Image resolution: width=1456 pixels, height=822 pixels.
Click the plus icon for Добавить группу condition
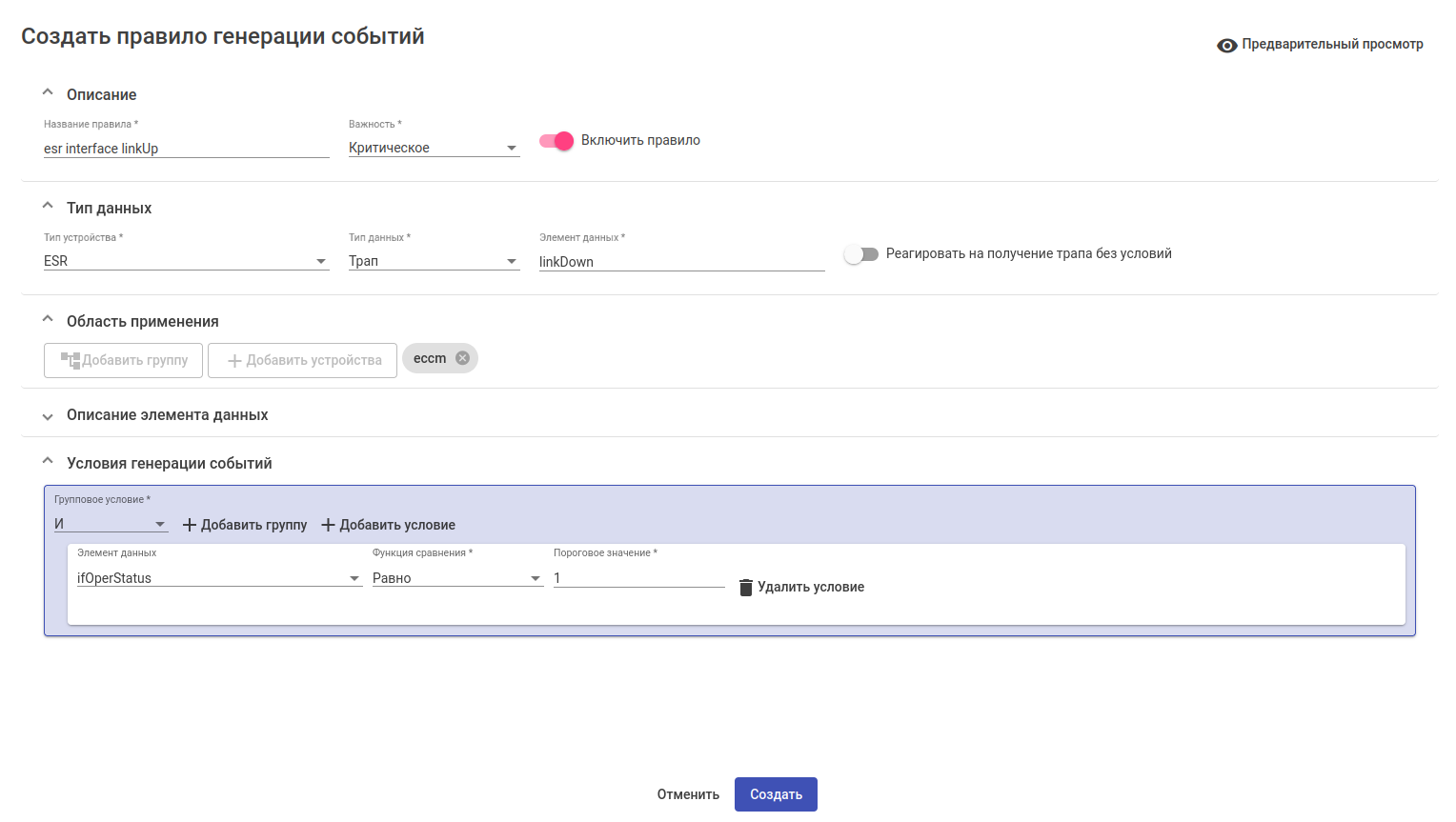[x=189, y=525]
